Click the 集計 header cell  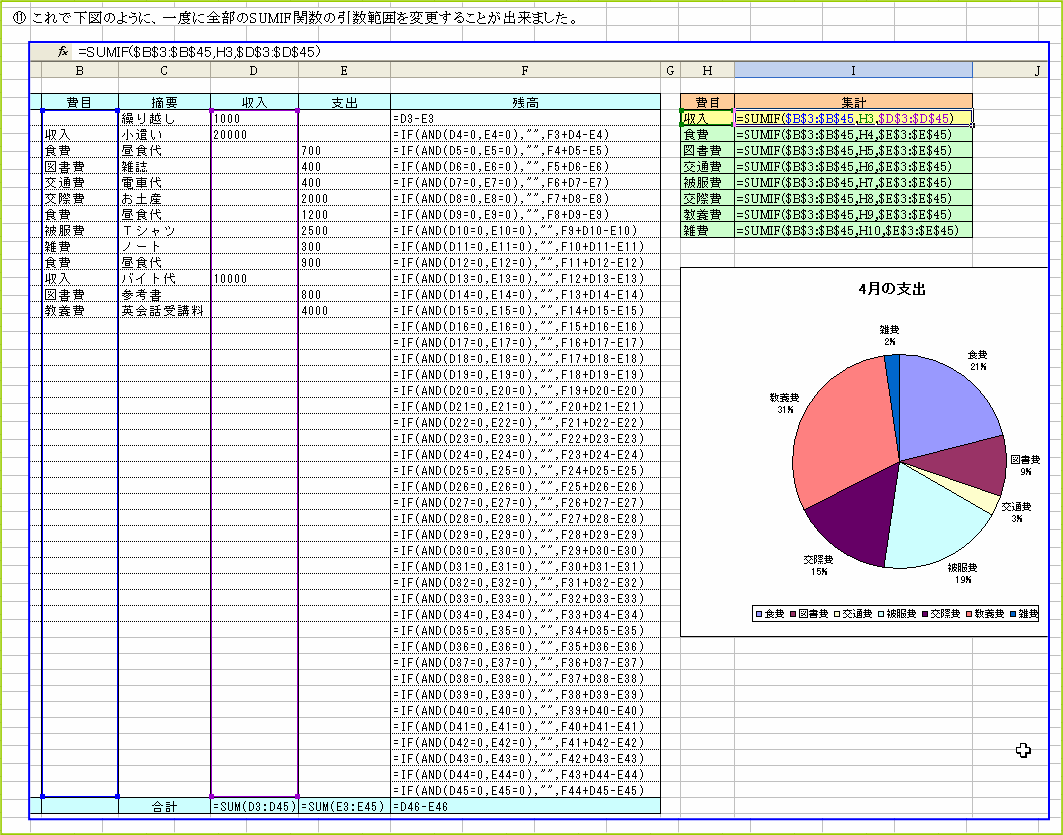point(852,102)
